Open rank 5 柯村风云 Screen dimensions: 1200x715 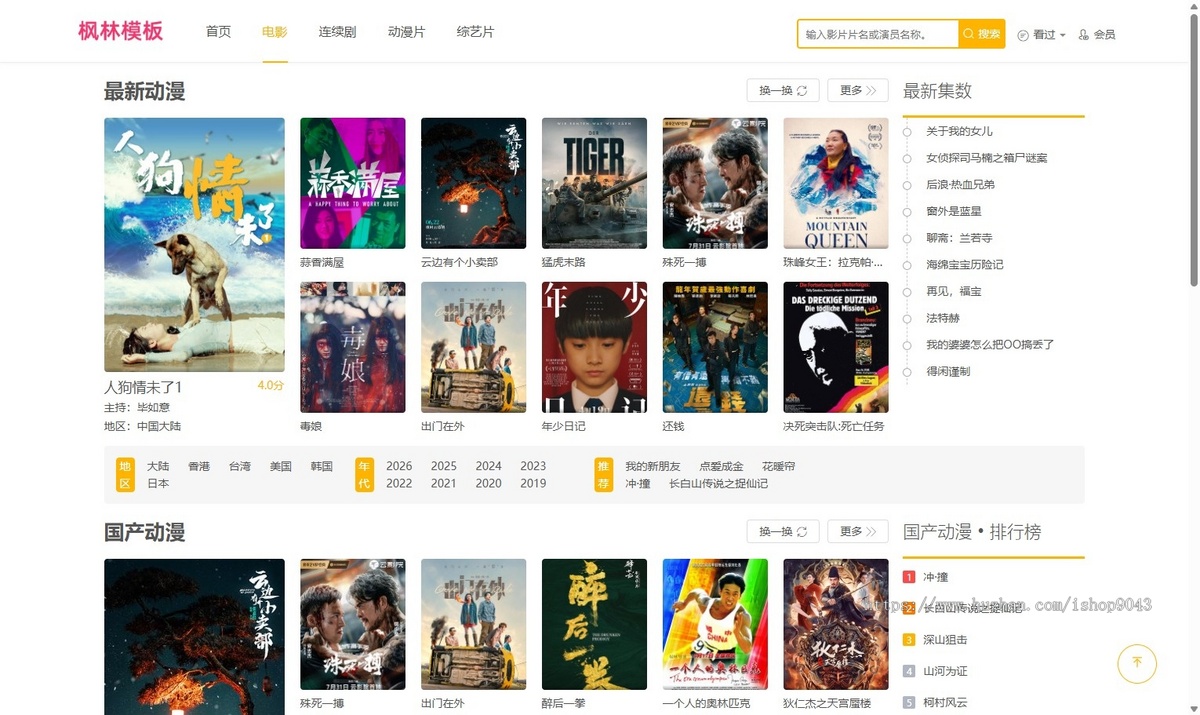click(x=945, y=702)
